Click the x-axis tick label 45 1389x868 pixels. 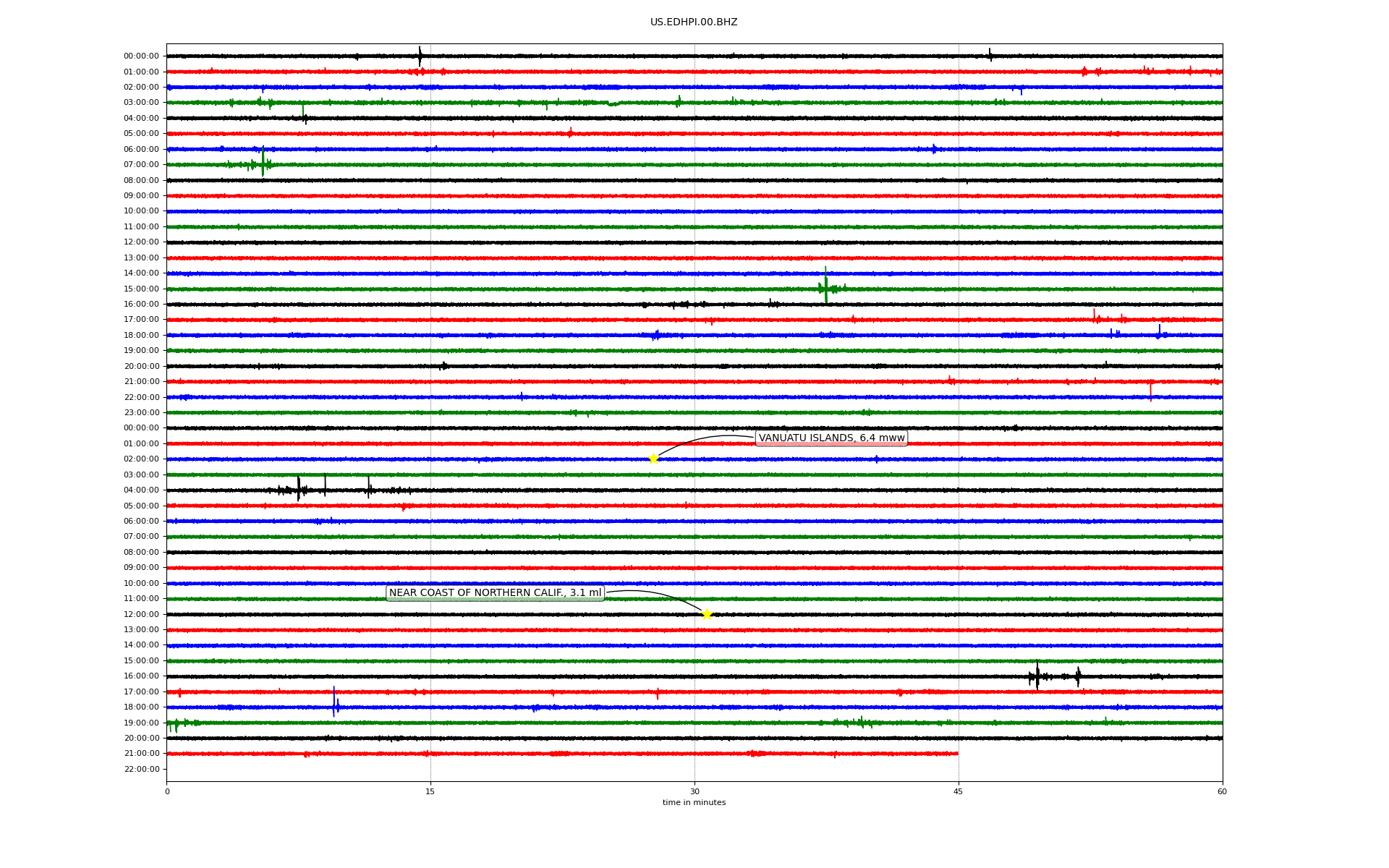[958, 791]
